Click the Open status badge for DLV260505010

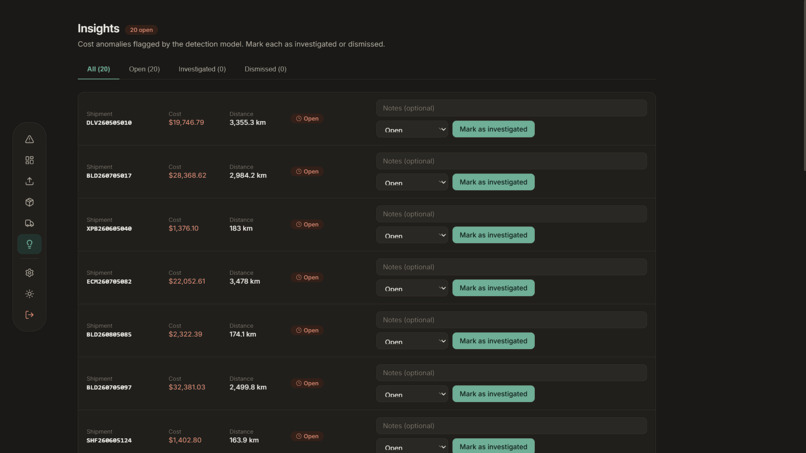(307, 119)
